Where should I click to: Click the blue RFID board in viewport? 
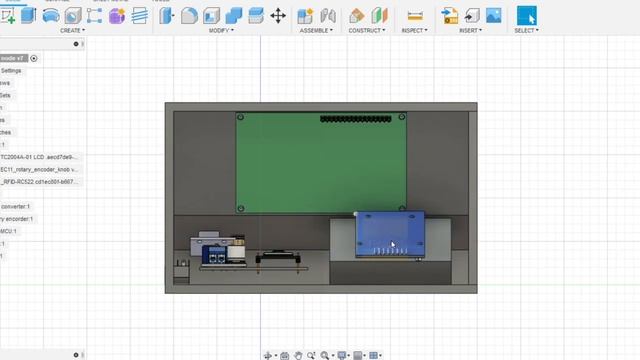[x=390, y=234]
